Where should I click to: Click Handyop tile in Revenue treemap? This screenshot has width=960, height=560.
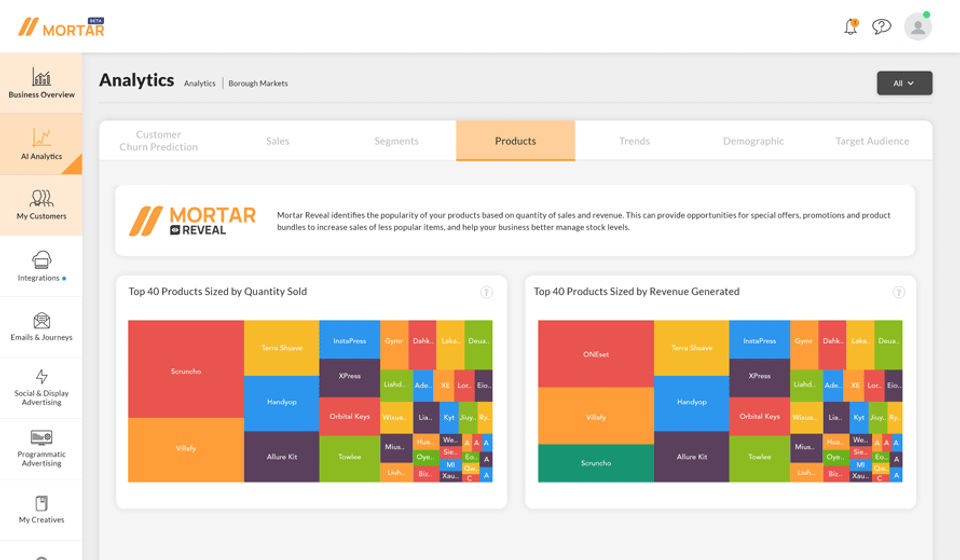click(x=692, y=403)
